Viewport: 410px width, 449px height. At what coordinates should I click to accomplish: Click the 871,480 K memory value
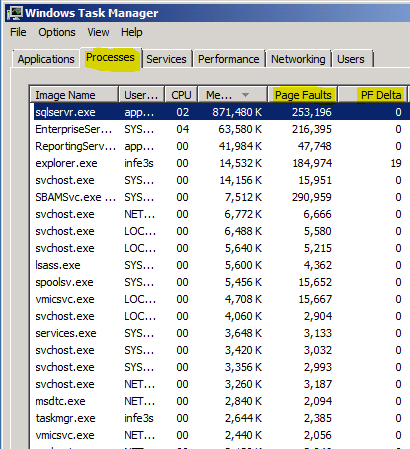pos(237,112)
